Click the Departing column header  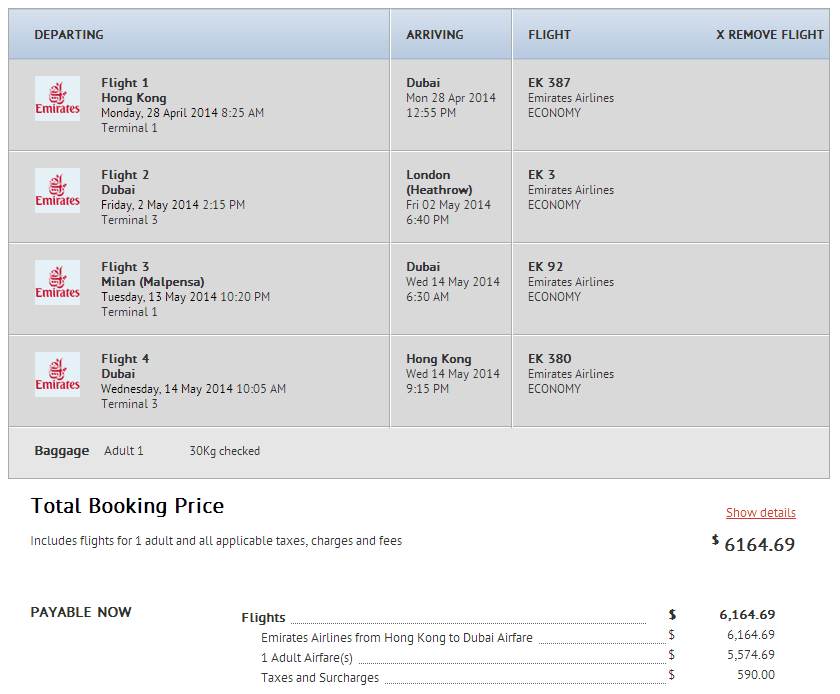point(69,35)
